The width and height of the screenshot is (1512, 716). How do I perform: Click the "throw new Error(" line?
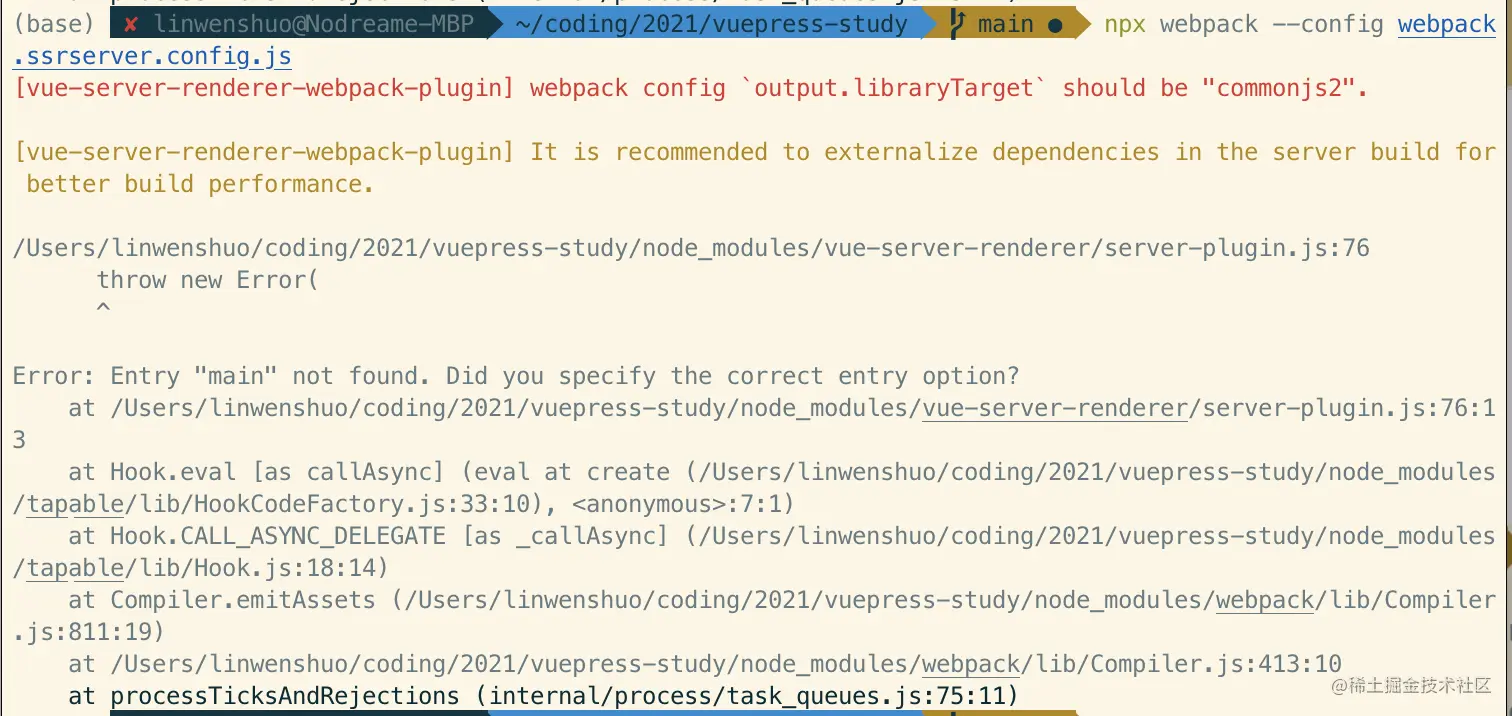207,280
